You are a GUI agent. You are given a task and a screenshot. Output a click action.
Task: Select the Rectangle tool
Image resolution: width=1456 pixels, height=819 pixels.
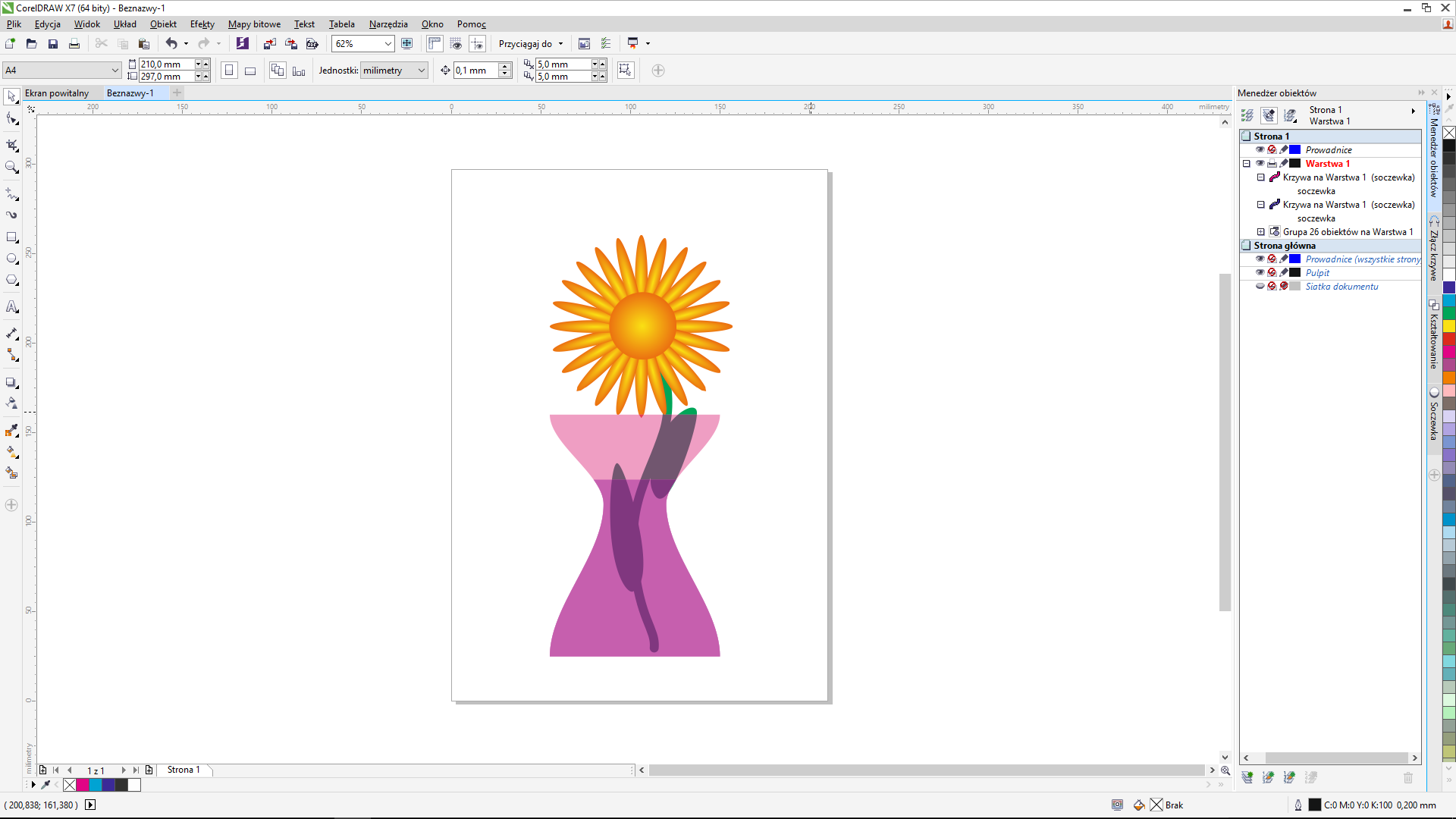coord(12,237)
